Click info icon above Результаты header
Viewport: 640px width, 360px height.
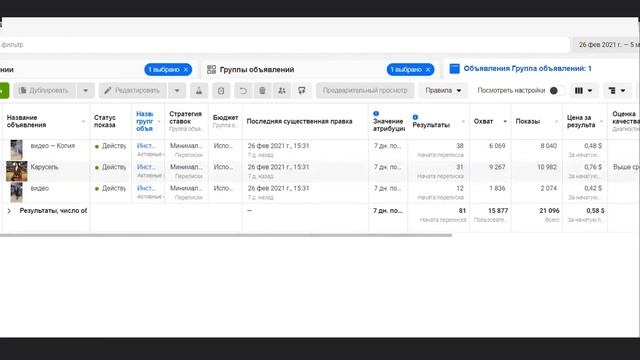pos(415,117)
